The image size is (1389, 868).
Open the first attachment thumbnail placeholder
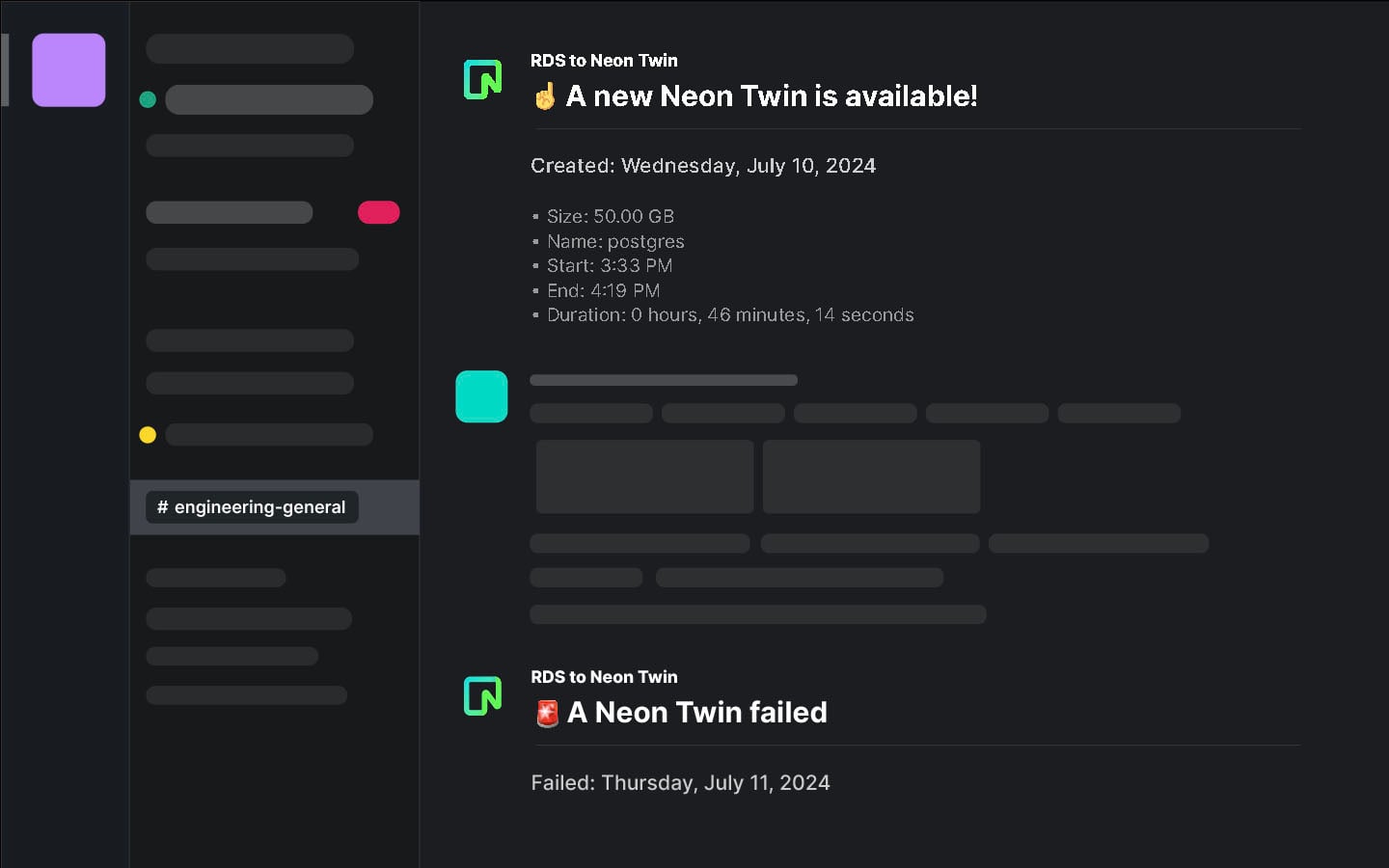click(x=644, y=476)
